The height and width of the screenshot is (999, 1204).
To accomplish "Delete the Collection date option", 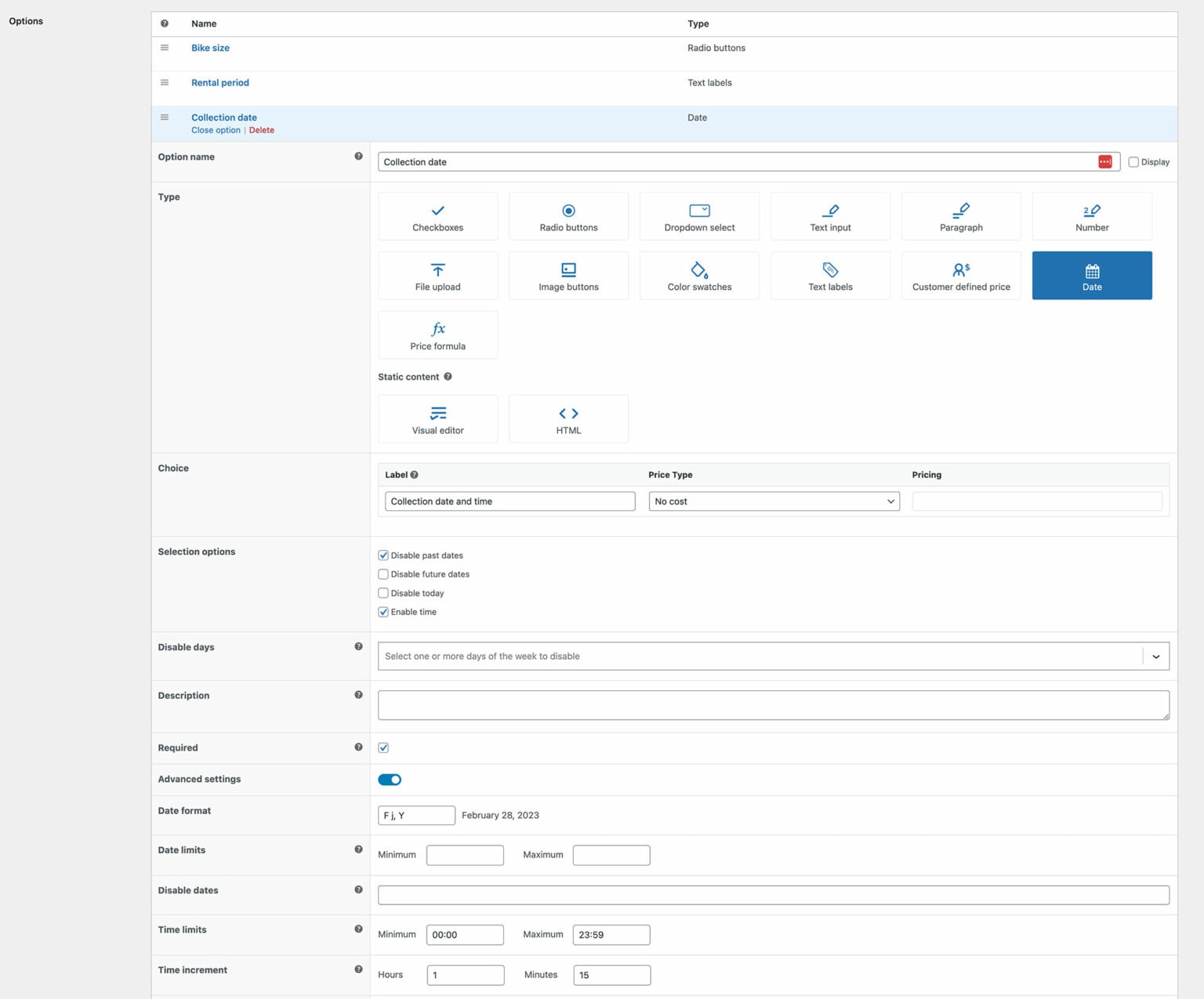I will click(x=262, y=130).
